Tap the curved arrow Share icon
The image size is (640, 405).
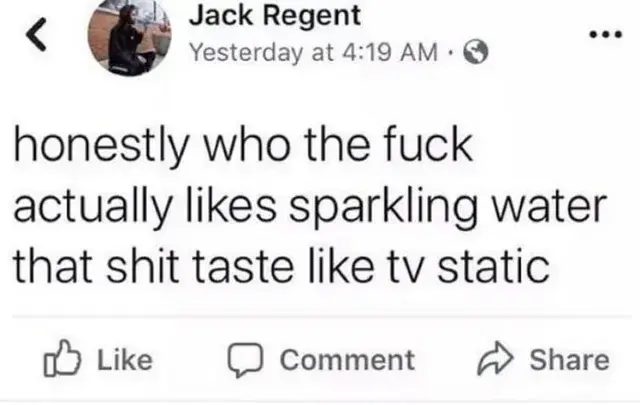click(x=495, y=358)
